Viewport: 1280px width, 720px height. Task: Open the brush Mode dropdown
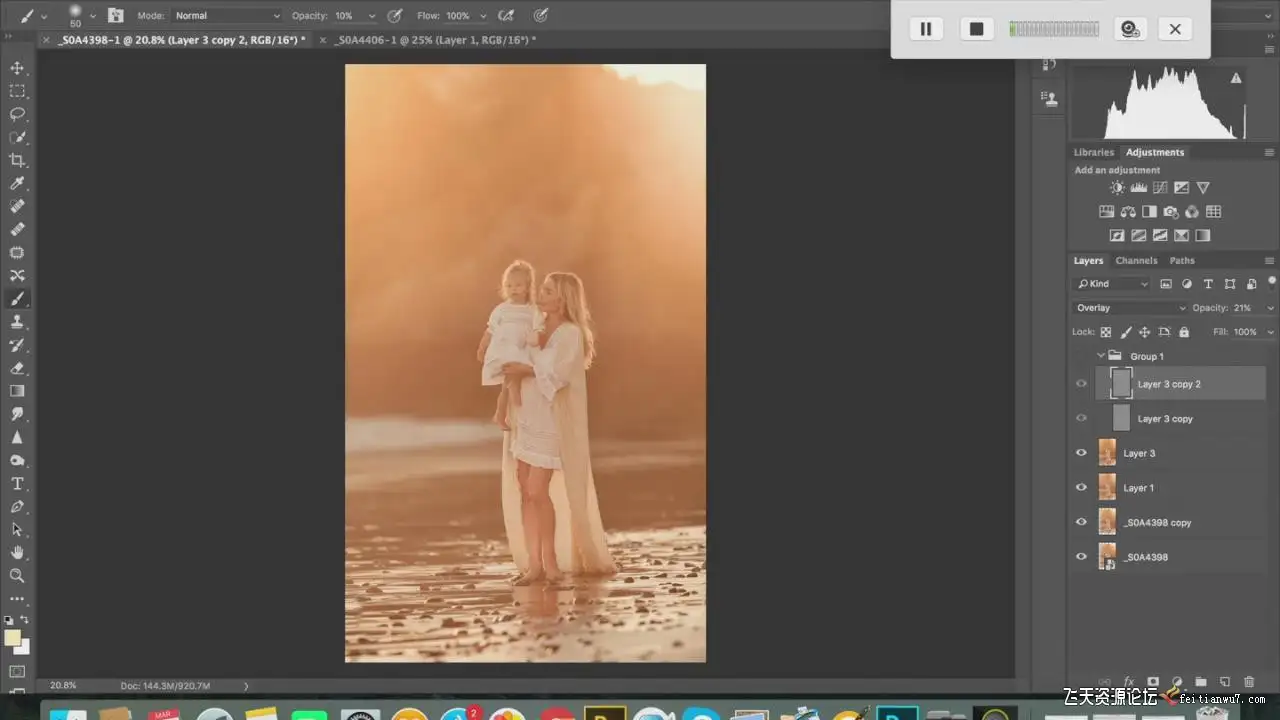227,16
